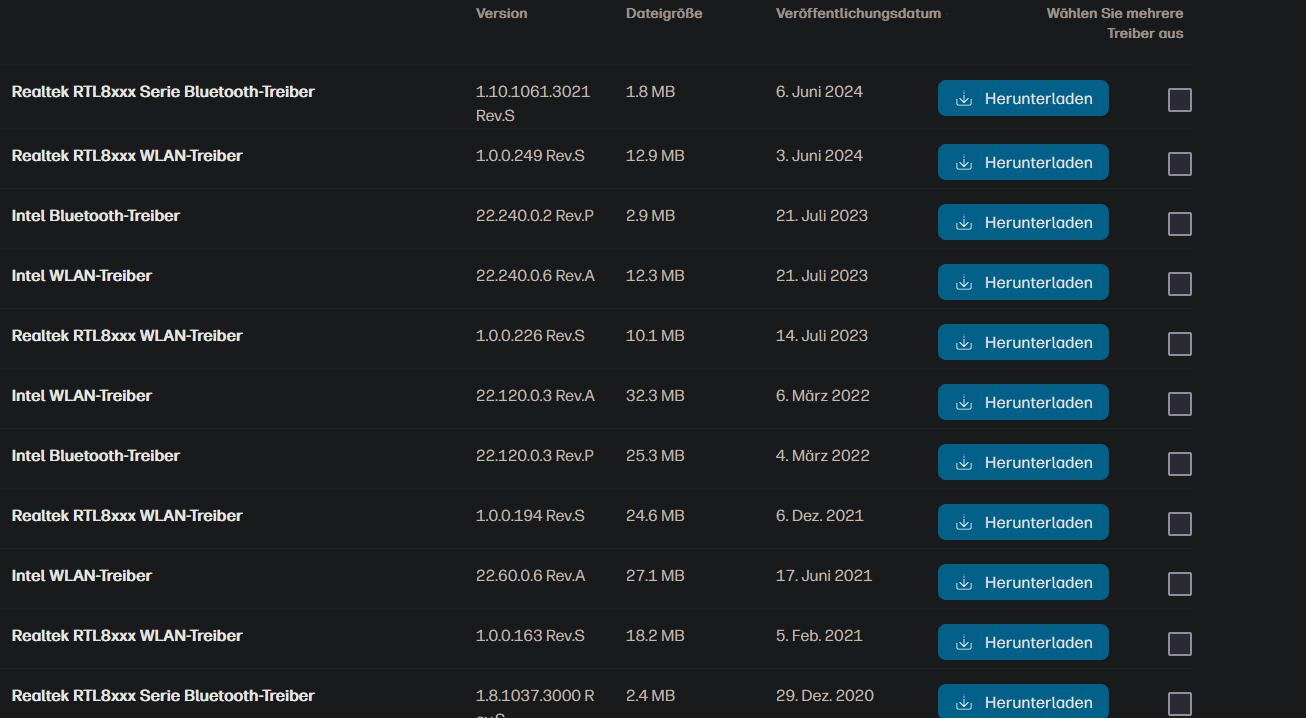
Task: Click driver name next to version 1.10.1061.3021 Rev.S
Action: pos(163,92)
